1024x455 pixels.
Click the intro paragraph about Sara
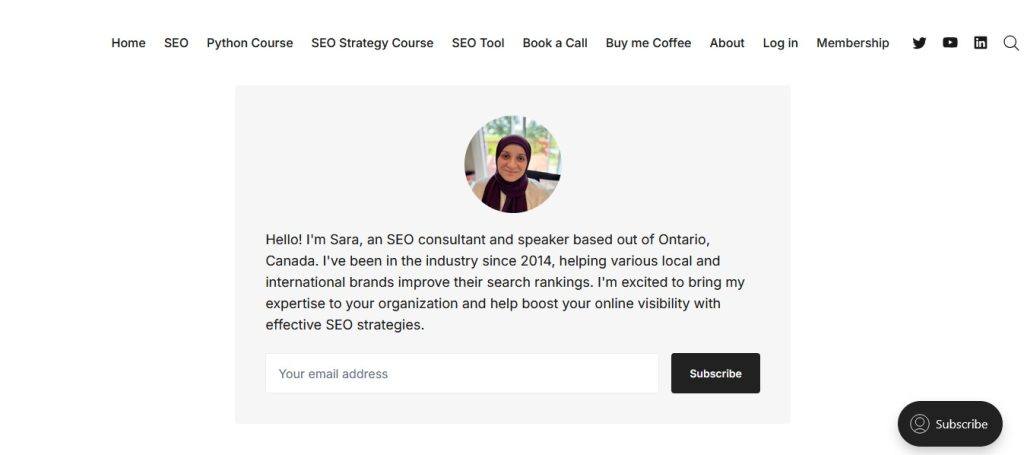pyautogui.click(x=505, y=282)
